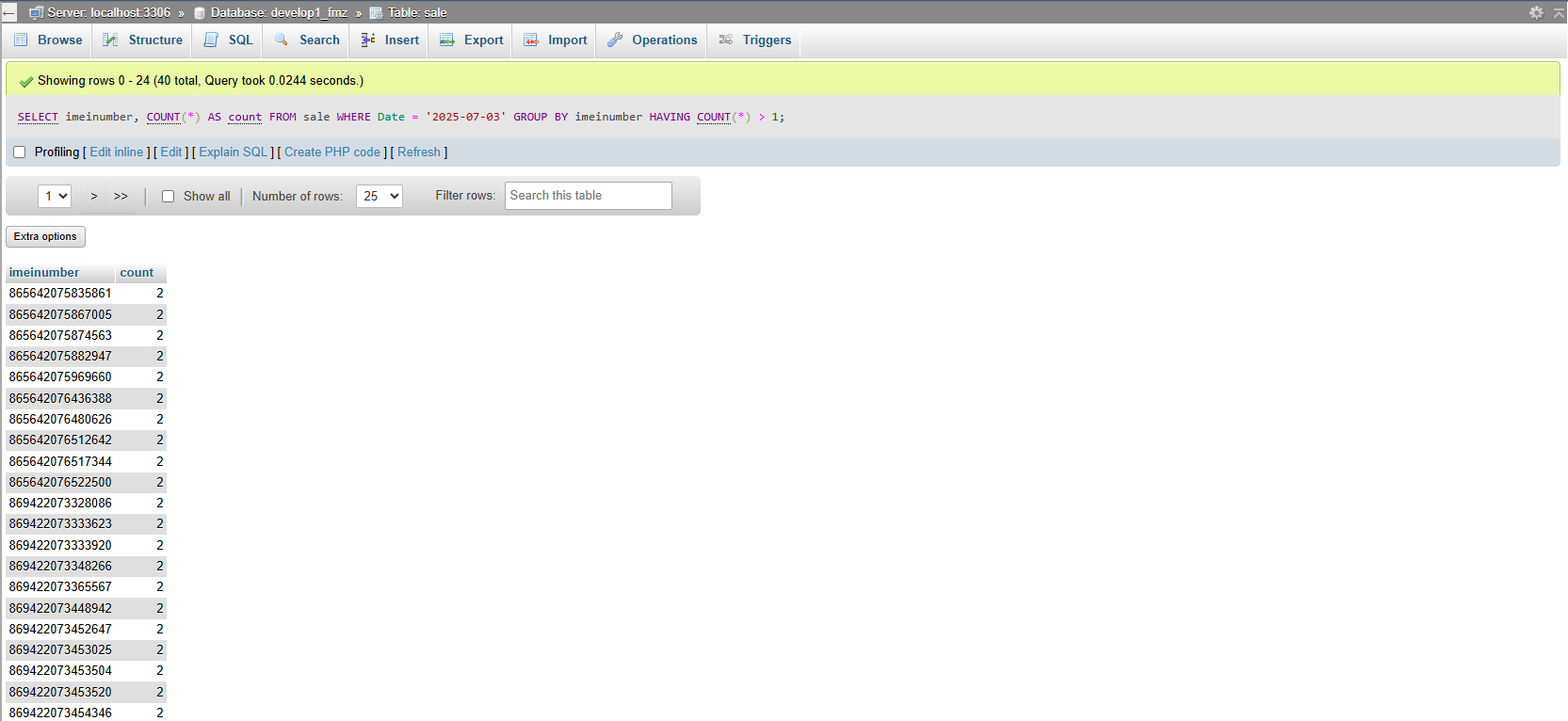Click the SQL tab icon
The height and width of the screenshot is (721, 1568).
pyautogui.click(x=211, y=40)
